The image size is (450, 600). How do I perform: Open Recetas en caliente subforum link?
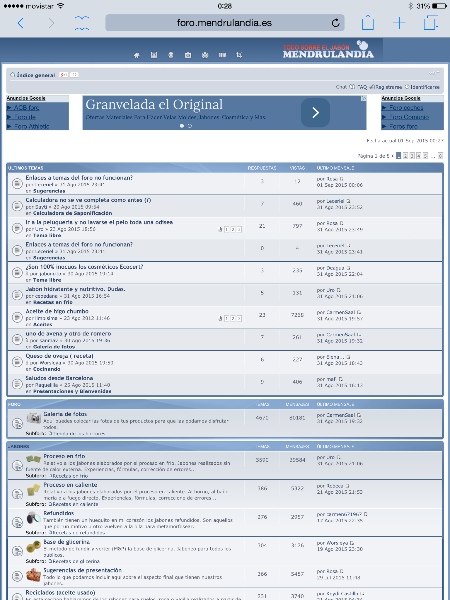pyautogui.click(x=74, y=504)
